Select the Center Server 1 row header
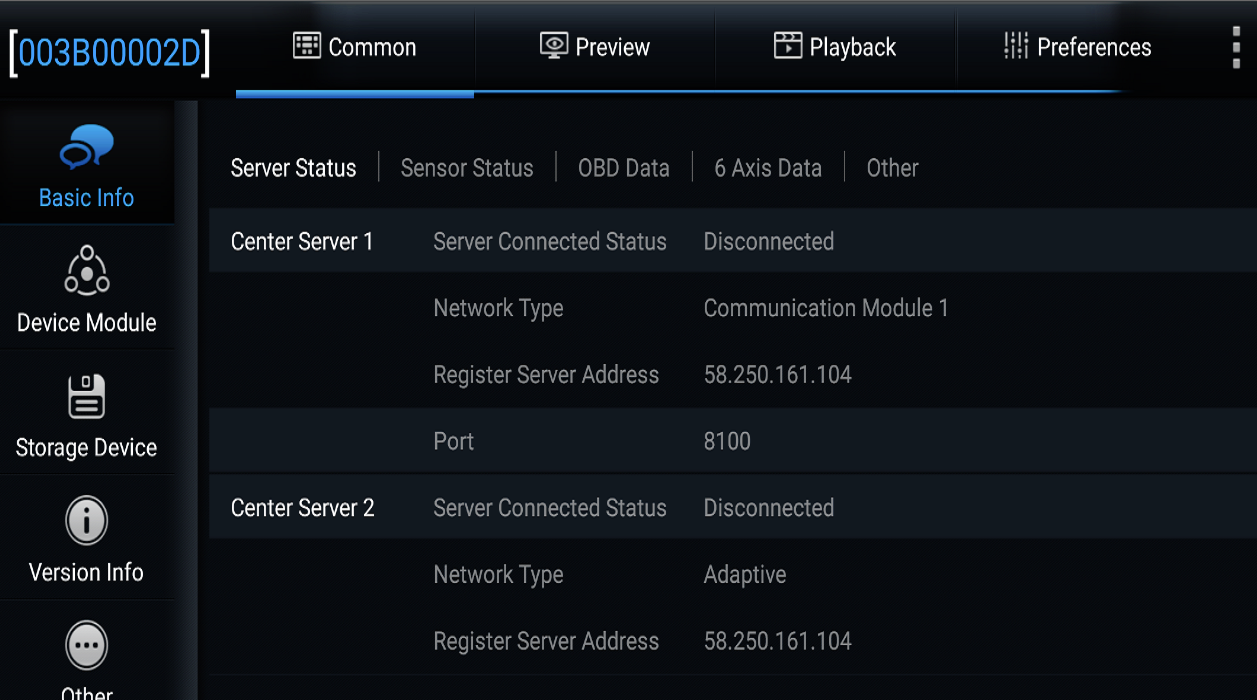1257x700 pixels. [x=302, y=242]
